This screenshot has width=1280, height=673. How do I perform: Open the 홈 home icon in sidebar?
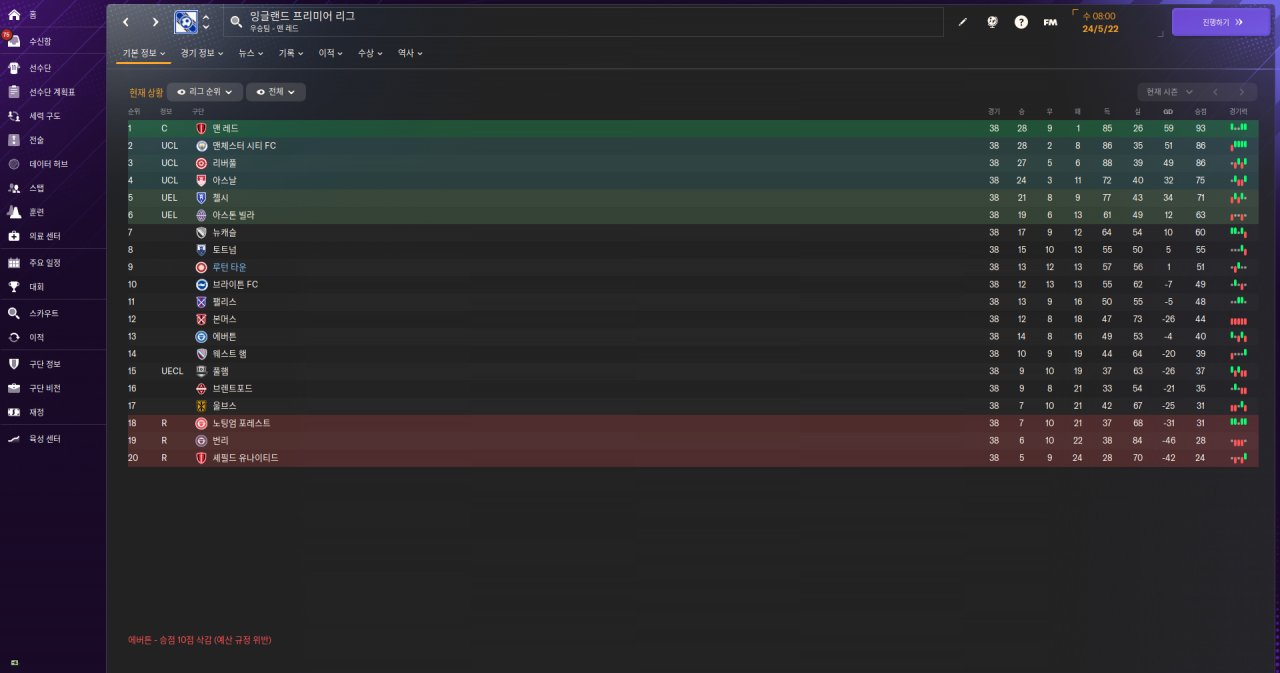13,16
